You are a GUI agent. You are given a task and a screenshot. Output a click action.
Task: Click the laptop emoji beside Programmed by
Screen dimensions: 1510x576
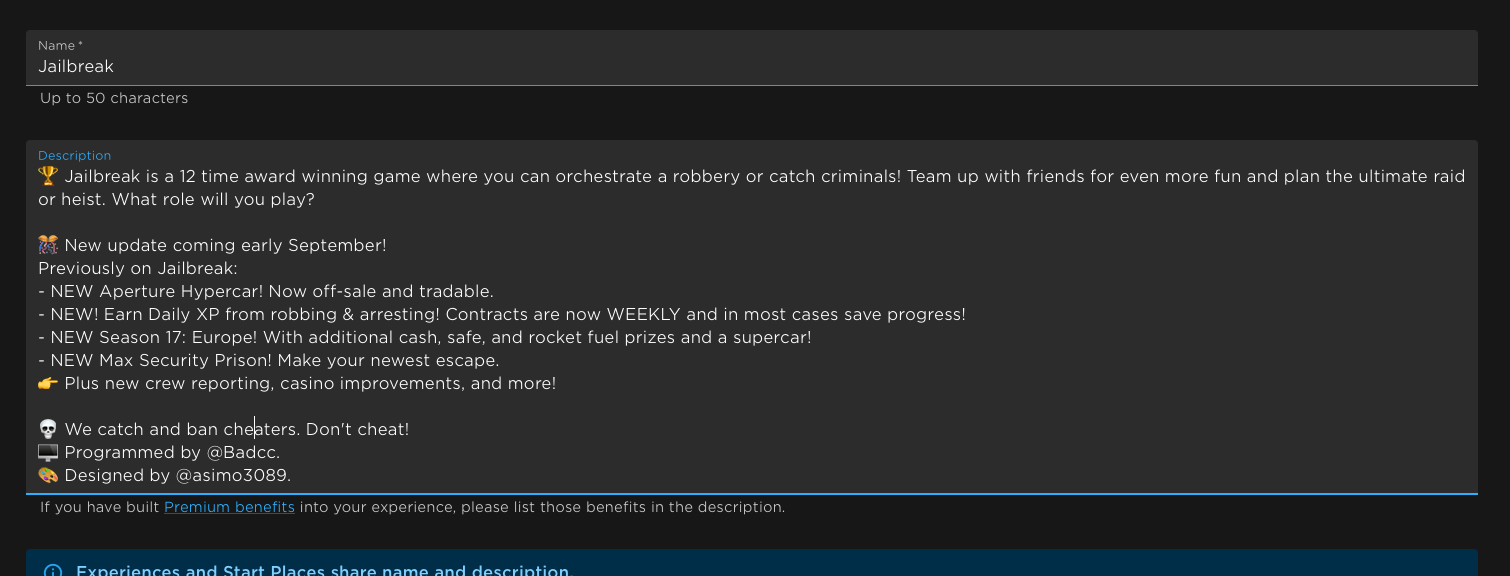pos(47,451)
